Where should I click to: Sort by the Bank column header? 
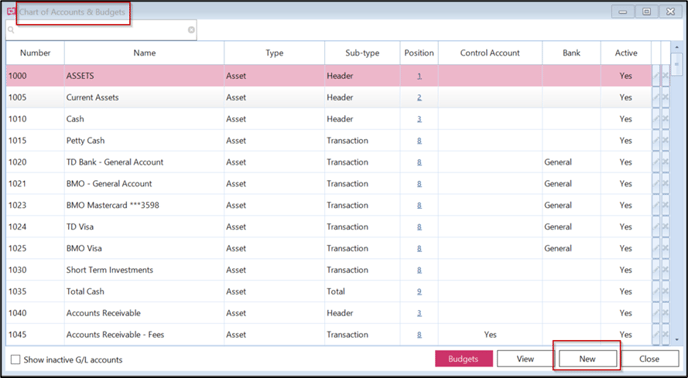point(571,53)
